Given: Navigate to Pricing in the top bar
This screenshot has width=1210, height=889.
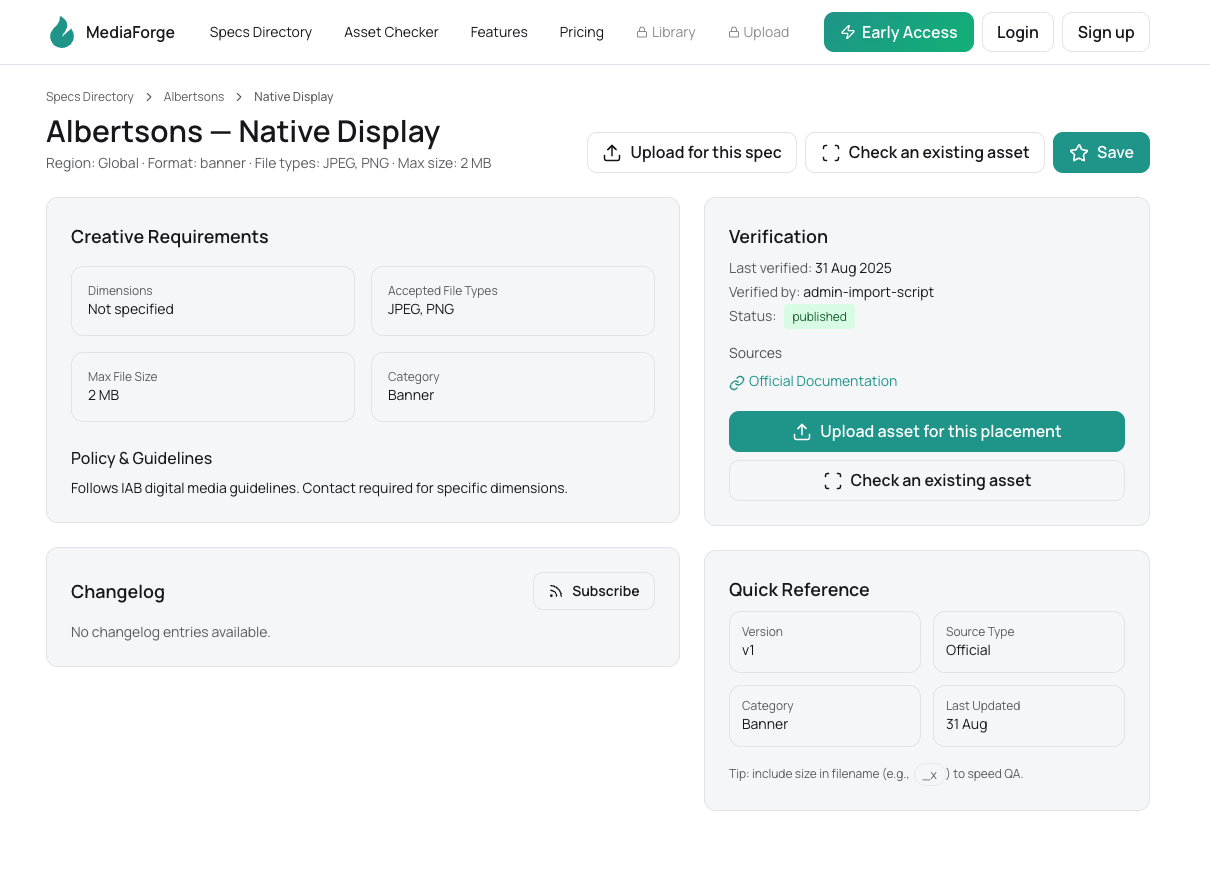Looking at the screenshot, I should click(x=581, y=32).
